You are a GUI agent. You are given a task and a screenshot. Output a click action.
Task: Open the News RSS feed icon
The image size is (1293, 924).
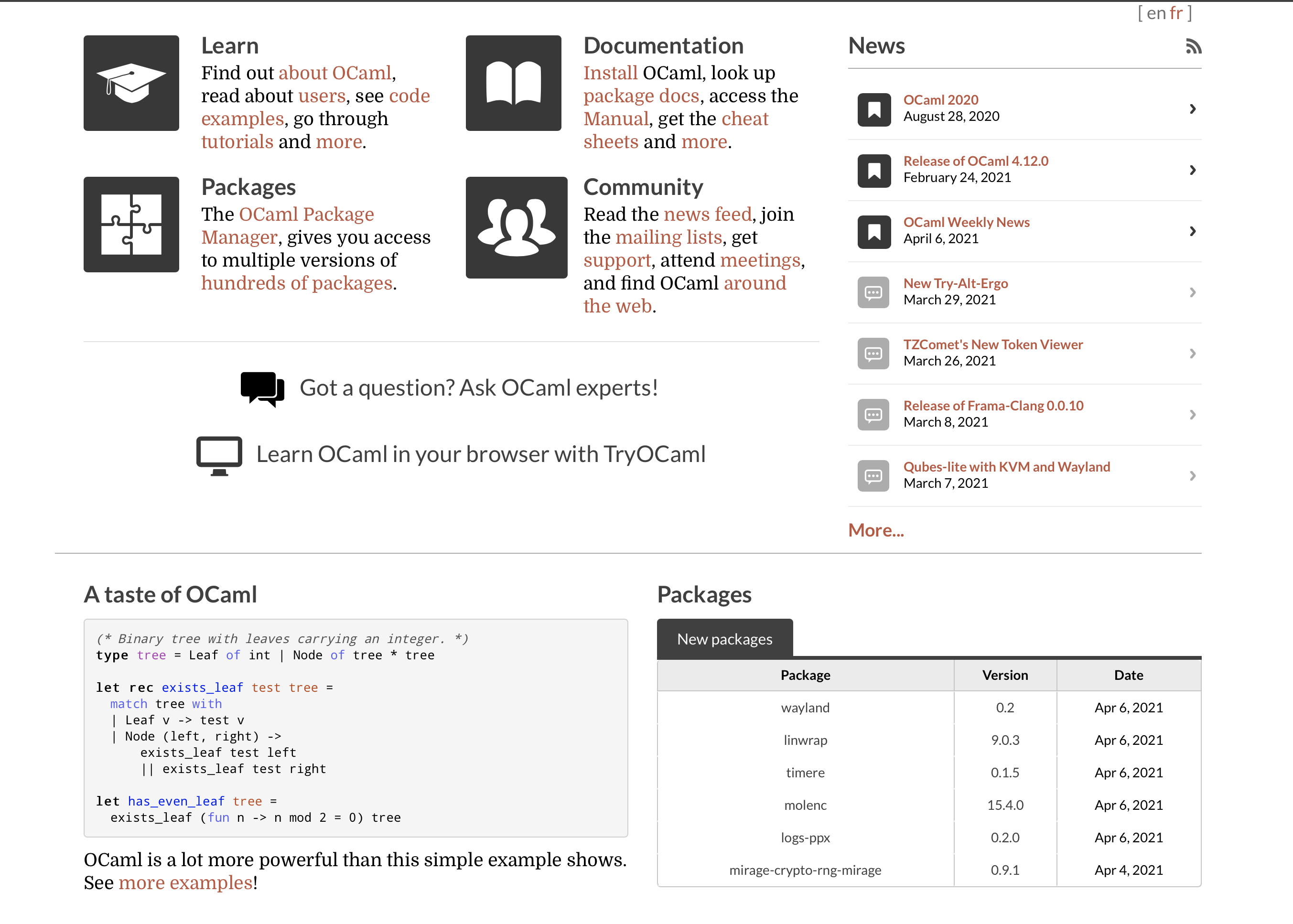click(x=1194, y=46)
